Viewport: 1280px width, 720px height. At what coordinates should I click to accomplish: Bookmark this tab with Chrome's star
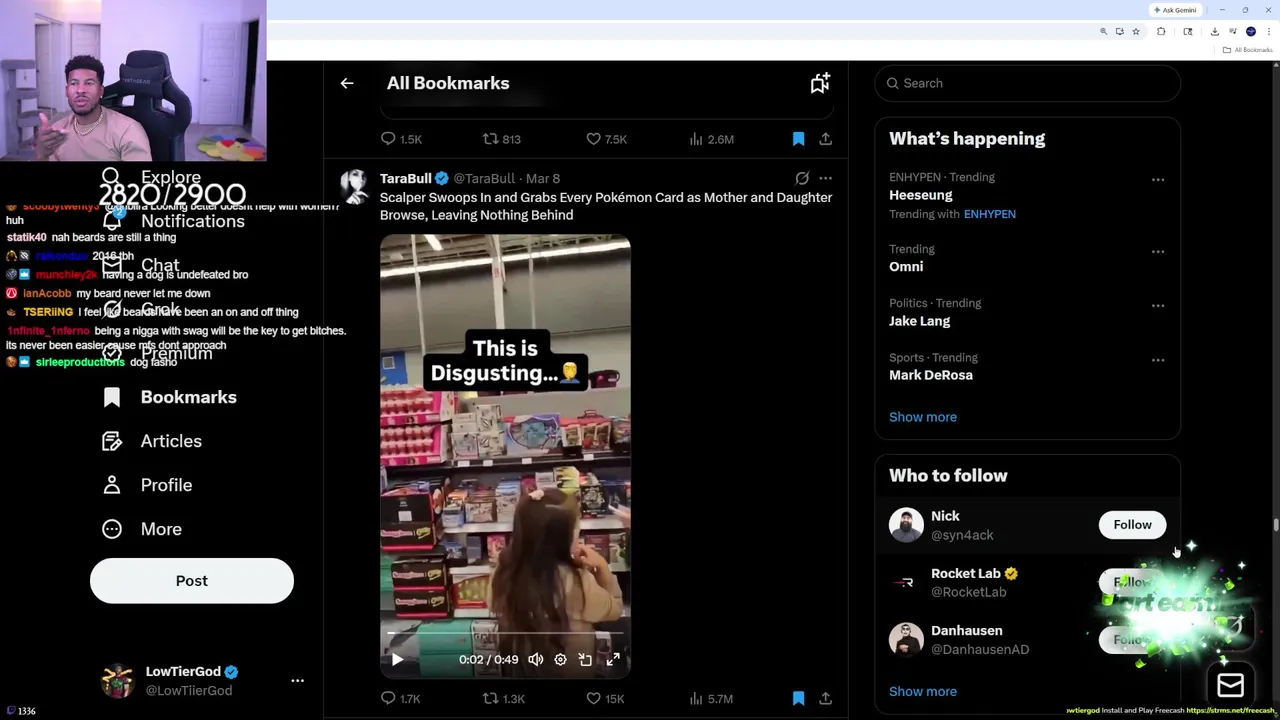[x=1135, y=32]
